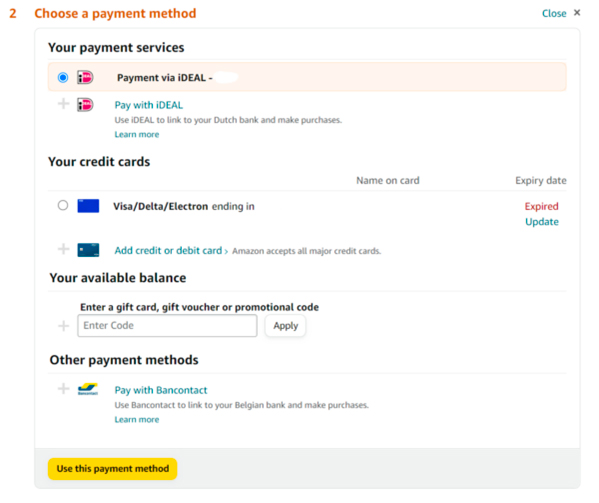Image resolution: width=599 pixels, height=503 pixels.
Task: Click Update for the expired card
Action: point(542,222)
